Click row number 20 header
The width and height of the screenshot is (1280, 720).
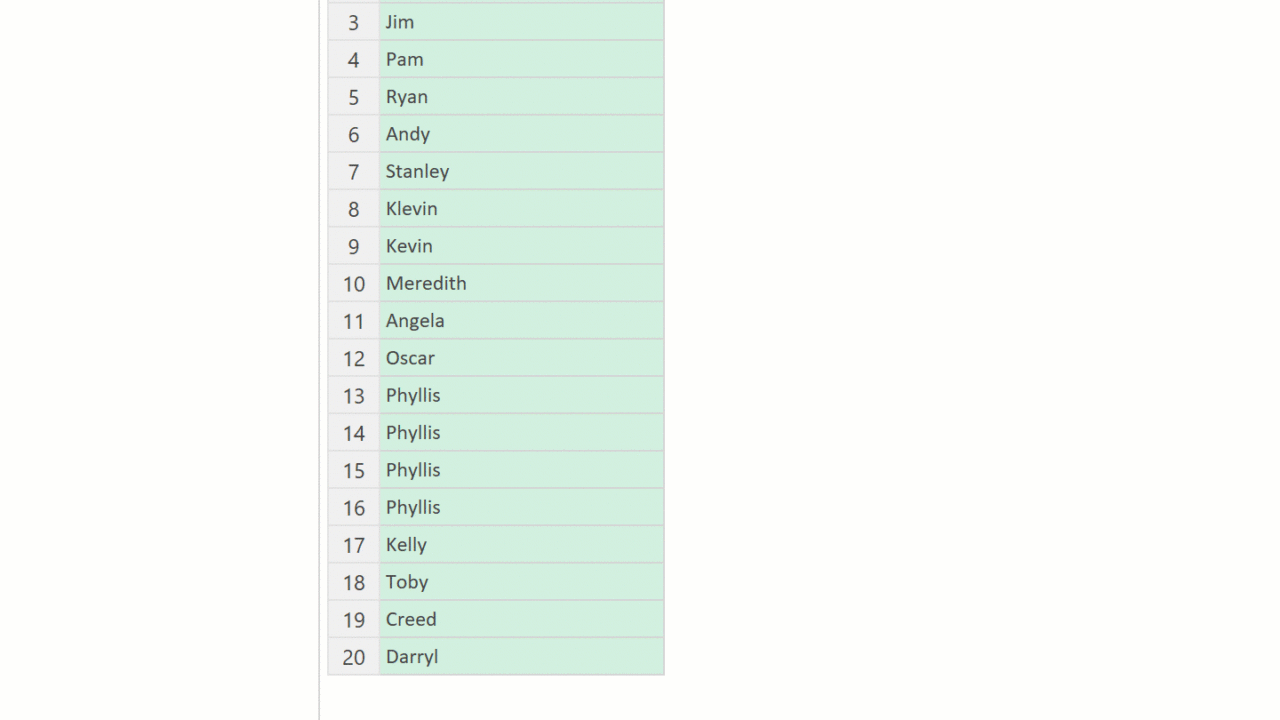pyautogui.click(x=353, y=657)
